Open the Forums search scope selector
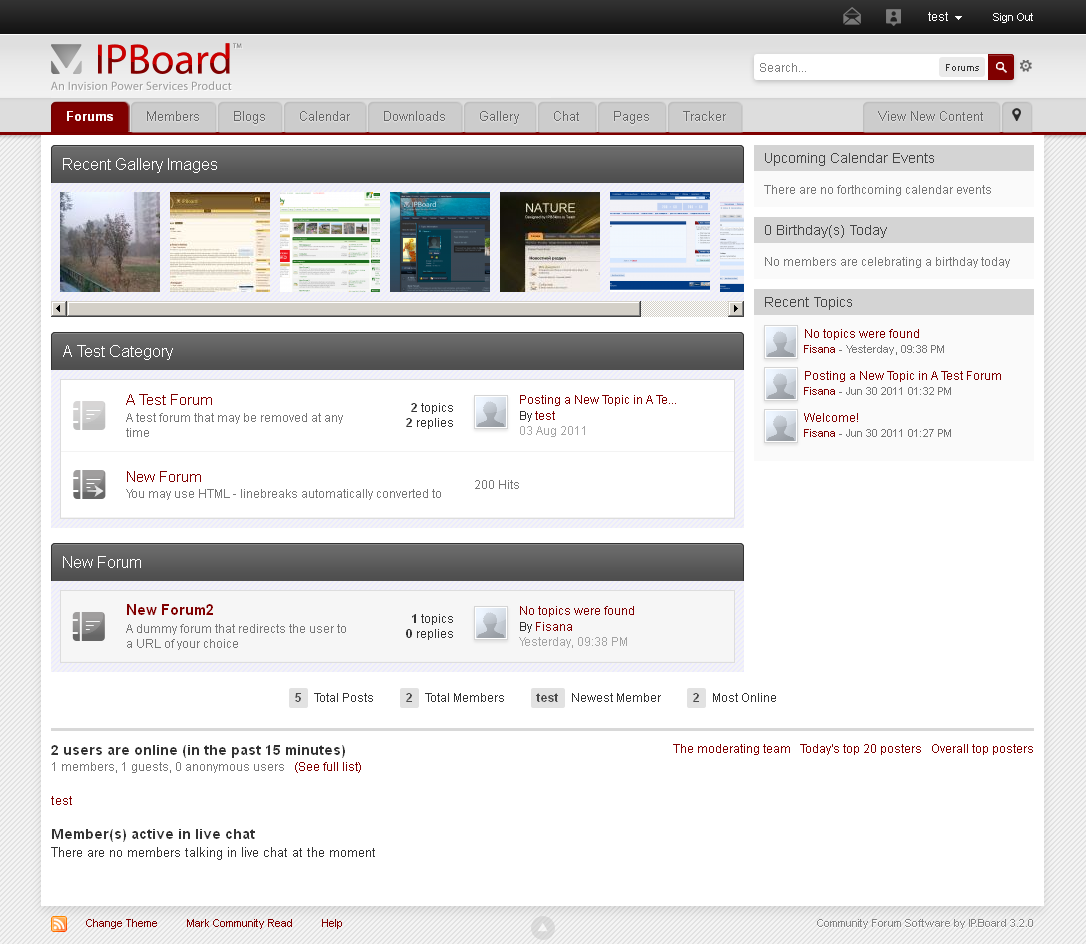Screen dimensions: 1086x944 coord(962,67)
